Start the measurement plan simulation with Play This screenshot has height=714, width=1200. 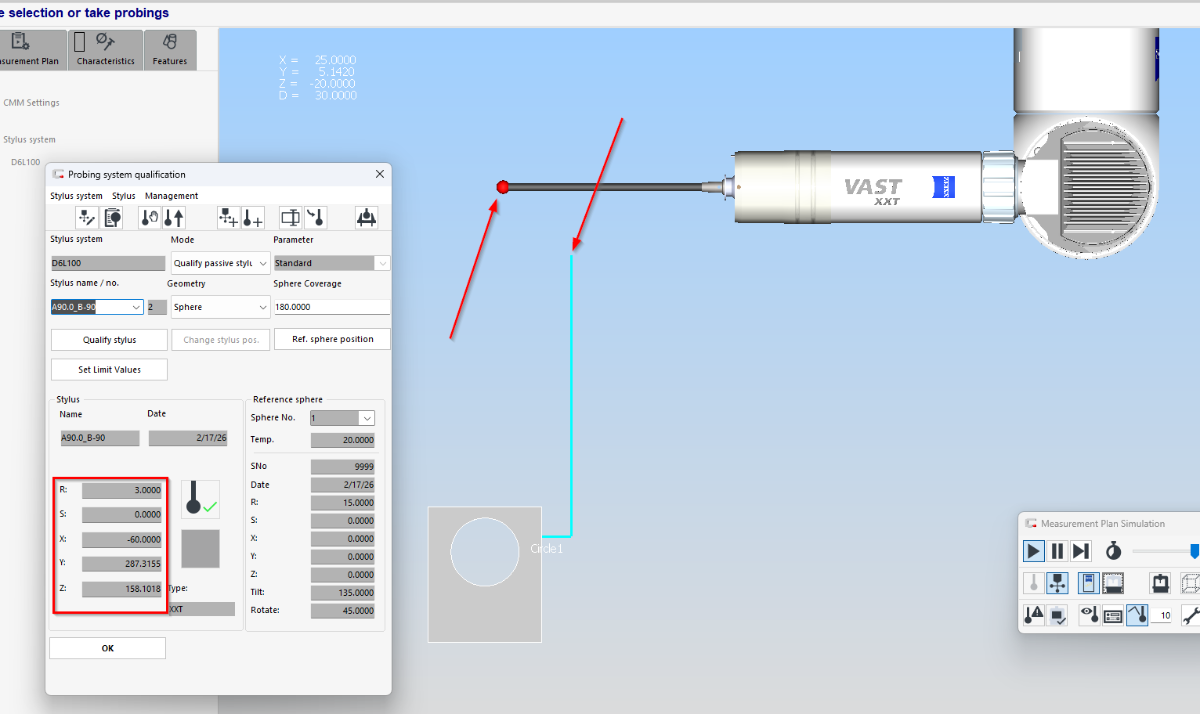[x=1034, y=551]
